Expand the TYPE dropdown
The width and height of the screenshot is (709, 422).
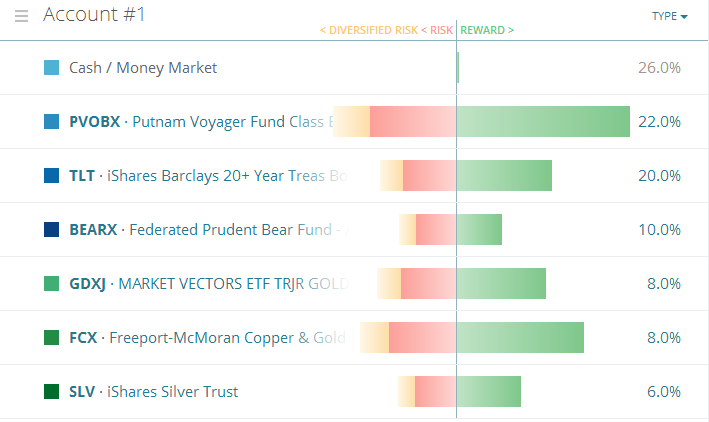(669, 16)
